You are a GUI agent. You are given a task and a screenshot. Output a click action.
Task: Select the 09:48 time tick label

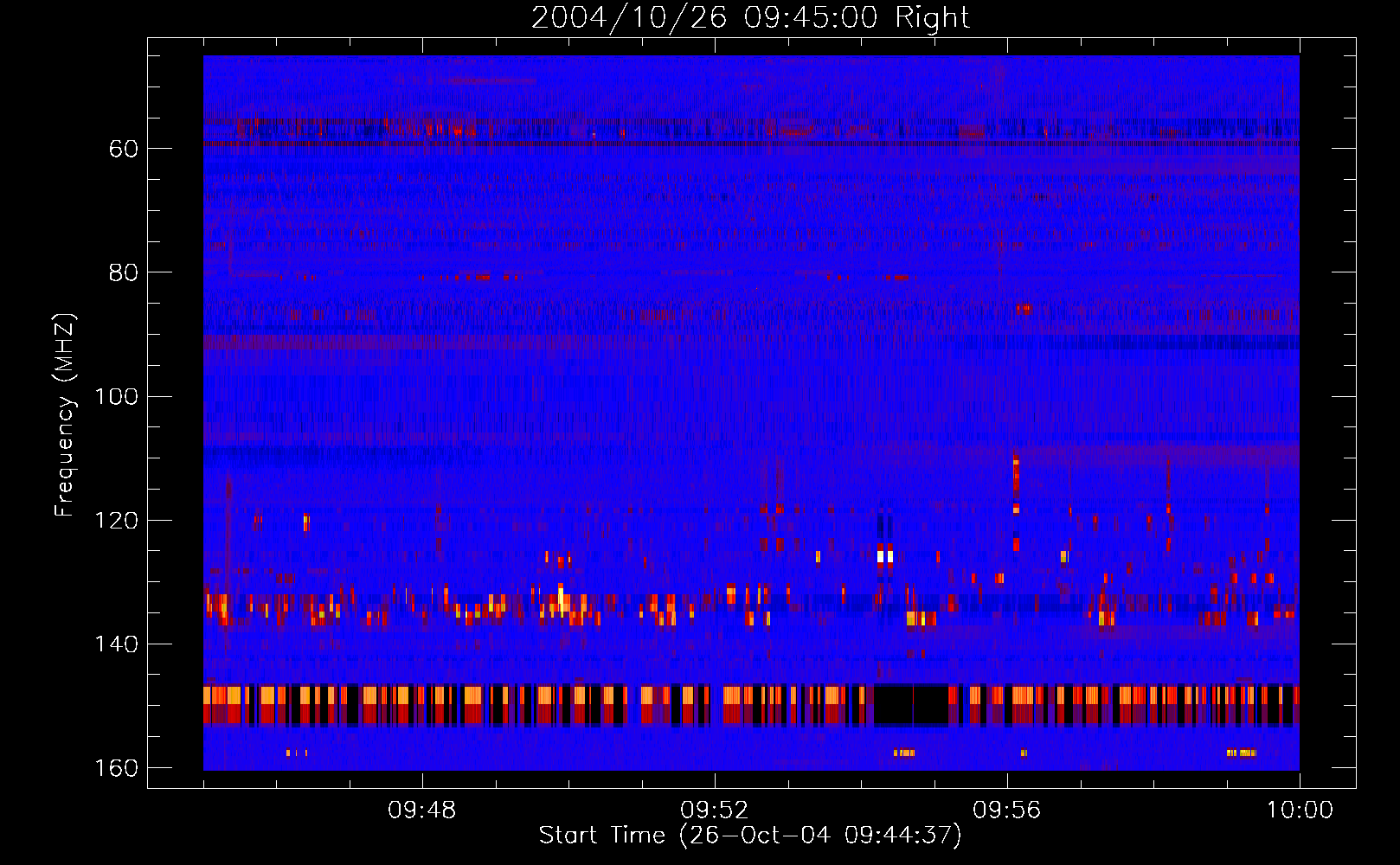coord(422,811)
